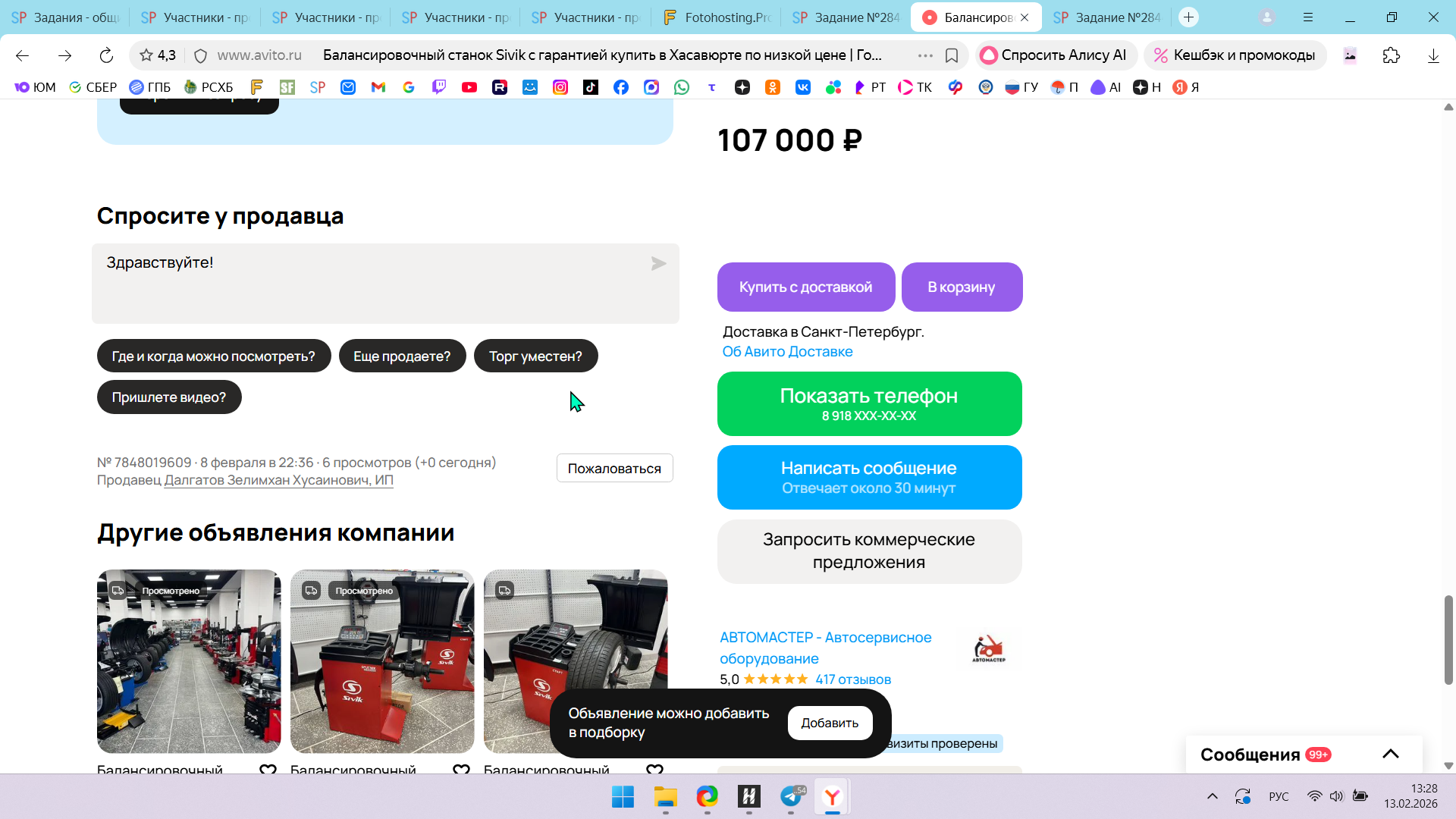This screenshot has height=819, width=1456.
Task: Switch to the Fotohosting.Pro tab
Action: point(717,17)
